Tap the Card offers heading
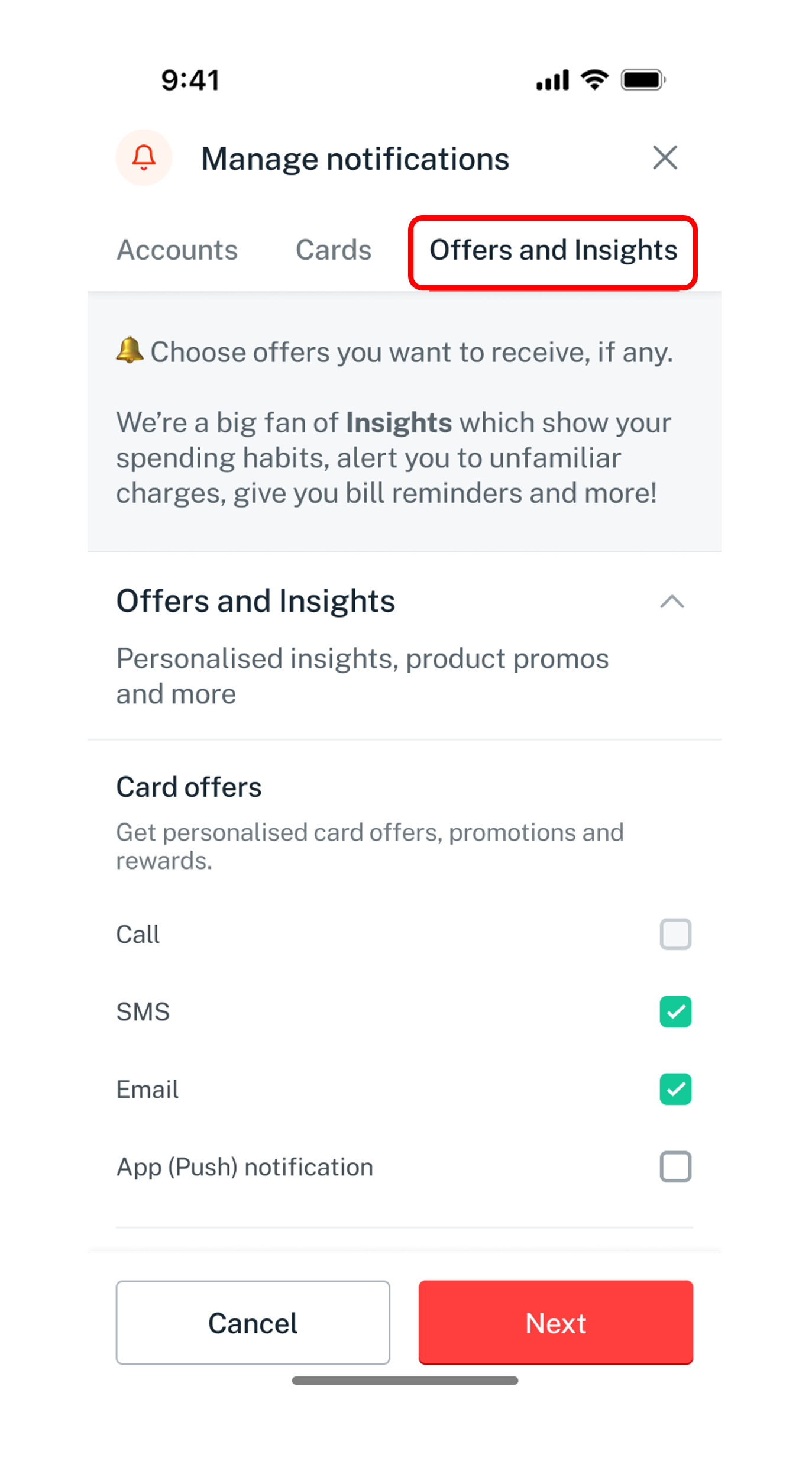The height and width of the screenshot is (1464, 812). tap(189, 787)
